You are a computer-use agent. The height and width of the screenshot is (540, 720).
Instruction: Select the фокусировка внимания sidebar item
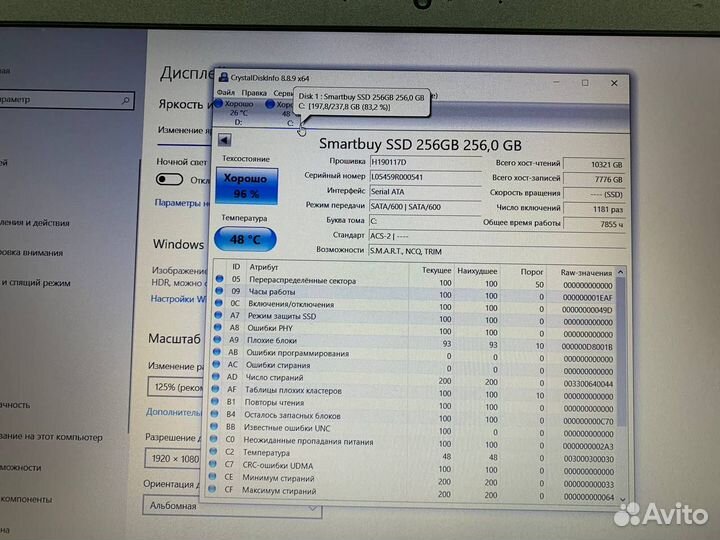click(32, 253)
